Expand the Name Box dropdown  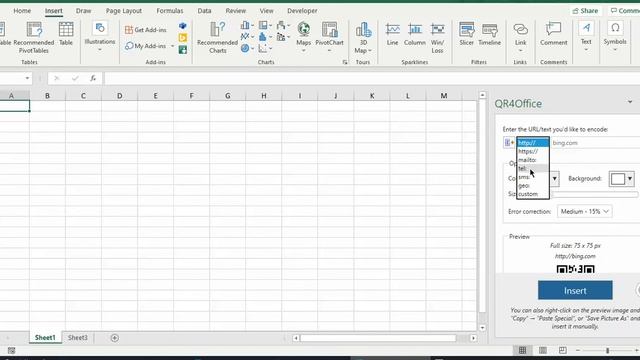[27, 78]
